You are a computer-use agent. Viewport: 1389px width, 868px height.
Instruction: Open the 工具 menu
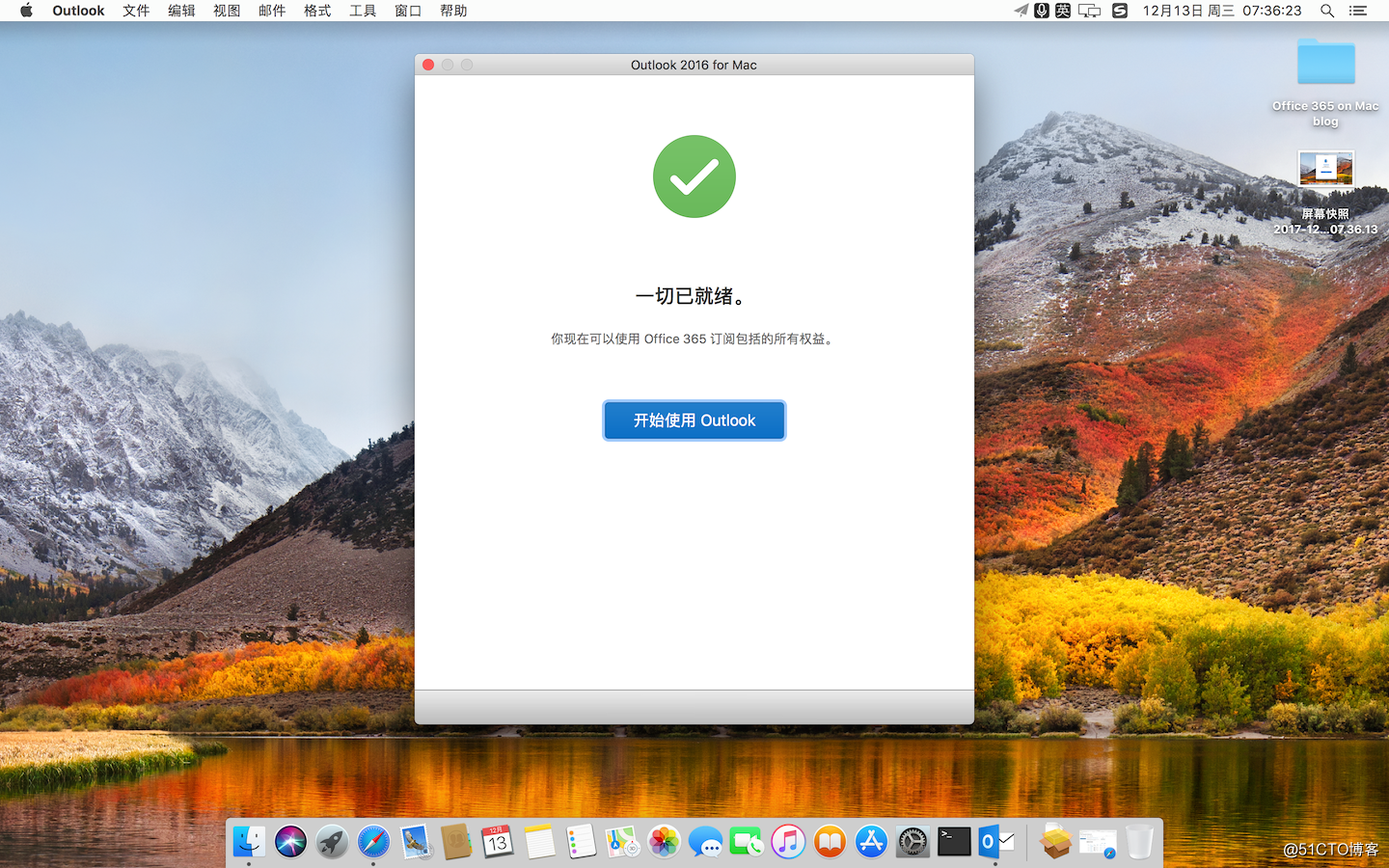363,11
